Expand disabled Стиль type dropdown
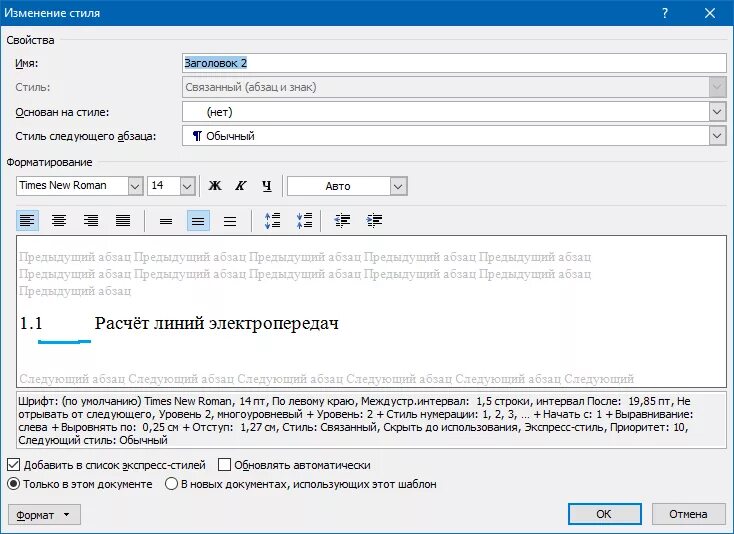Image resolution: width=734 pixels, height=534 pixels. [x=717, y=87]
